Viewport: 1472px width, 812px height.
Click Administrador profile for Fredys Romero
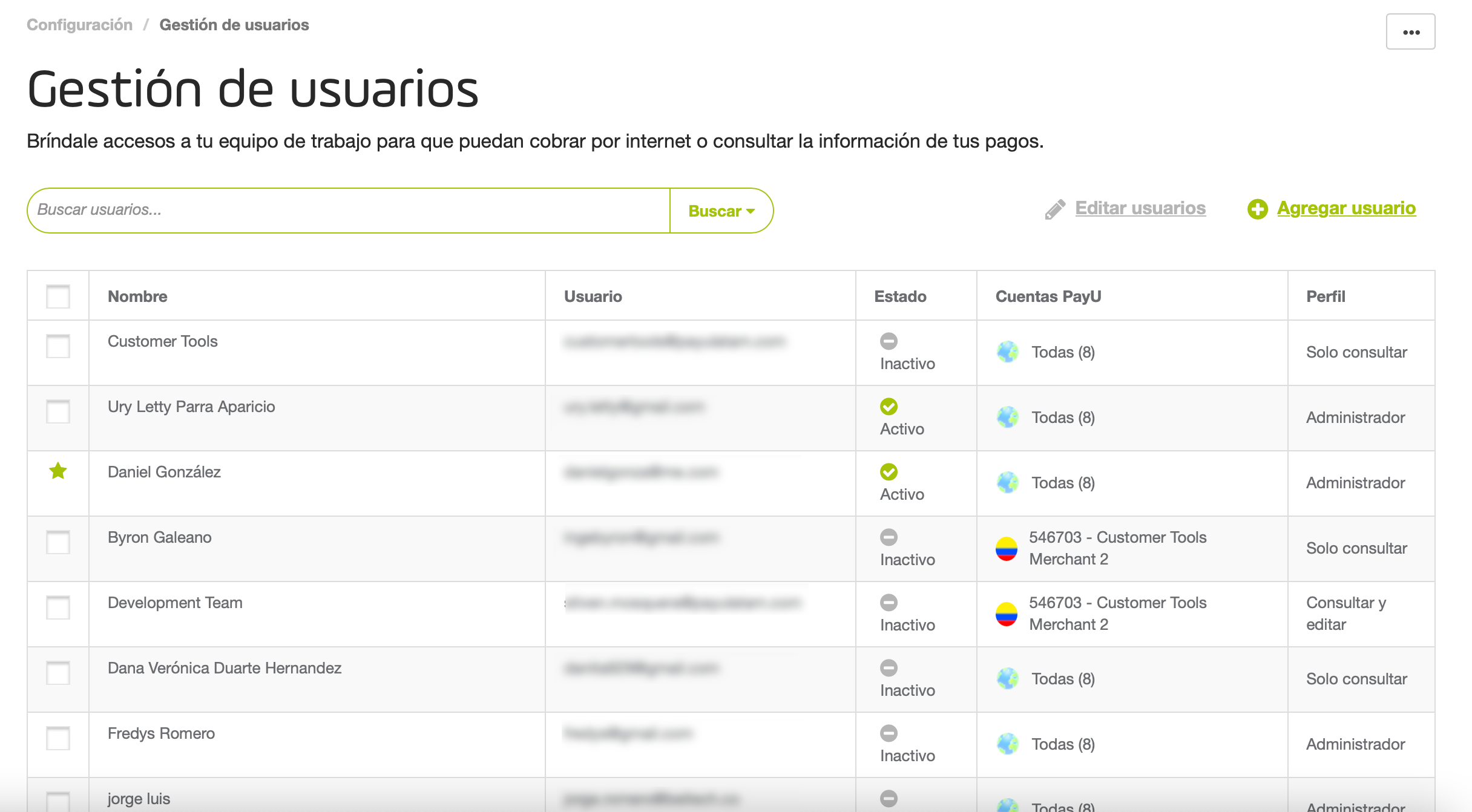click(x=1355, y=744)
